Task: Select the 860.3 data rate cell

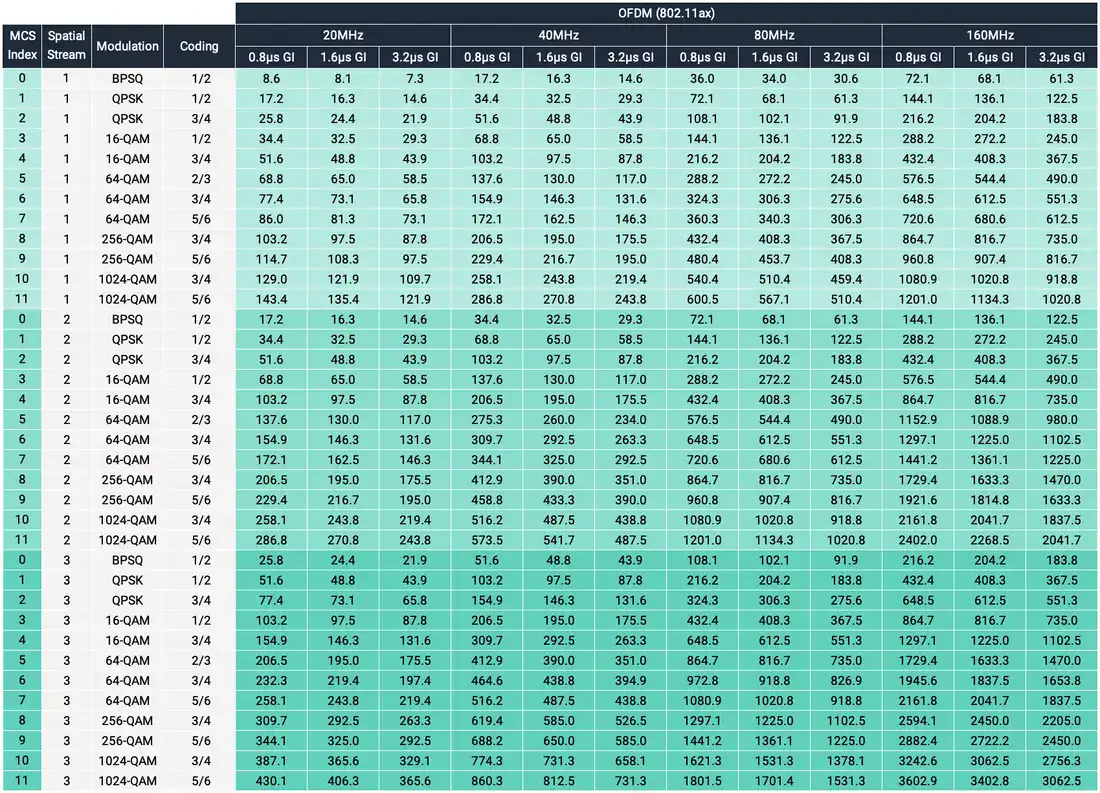Action: 486,780
